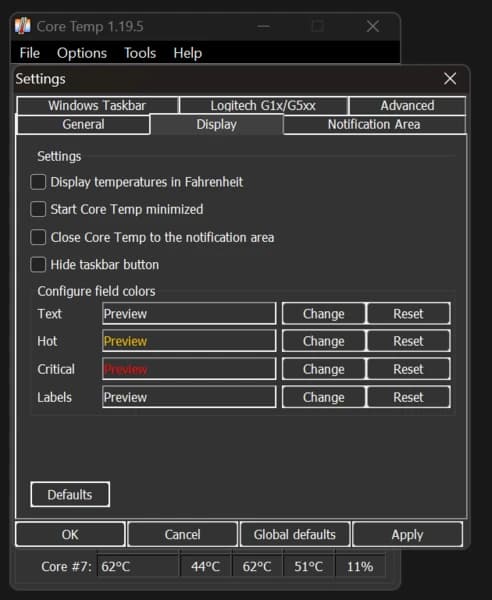The image size is (492, 600).
Task: Reset the Hot field color
Action: 408,341
